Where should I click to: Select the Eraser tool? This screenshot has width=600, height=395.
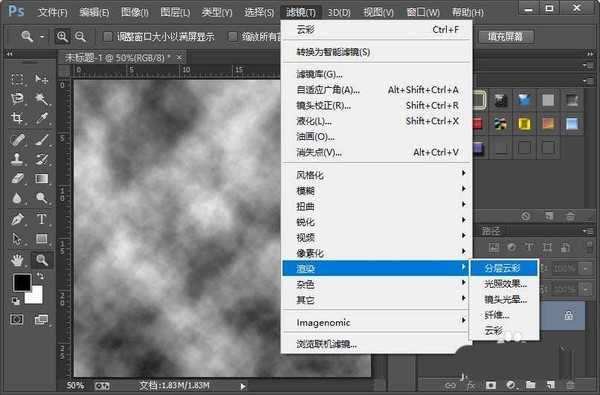pyautogui.click(x=17, y=179)
